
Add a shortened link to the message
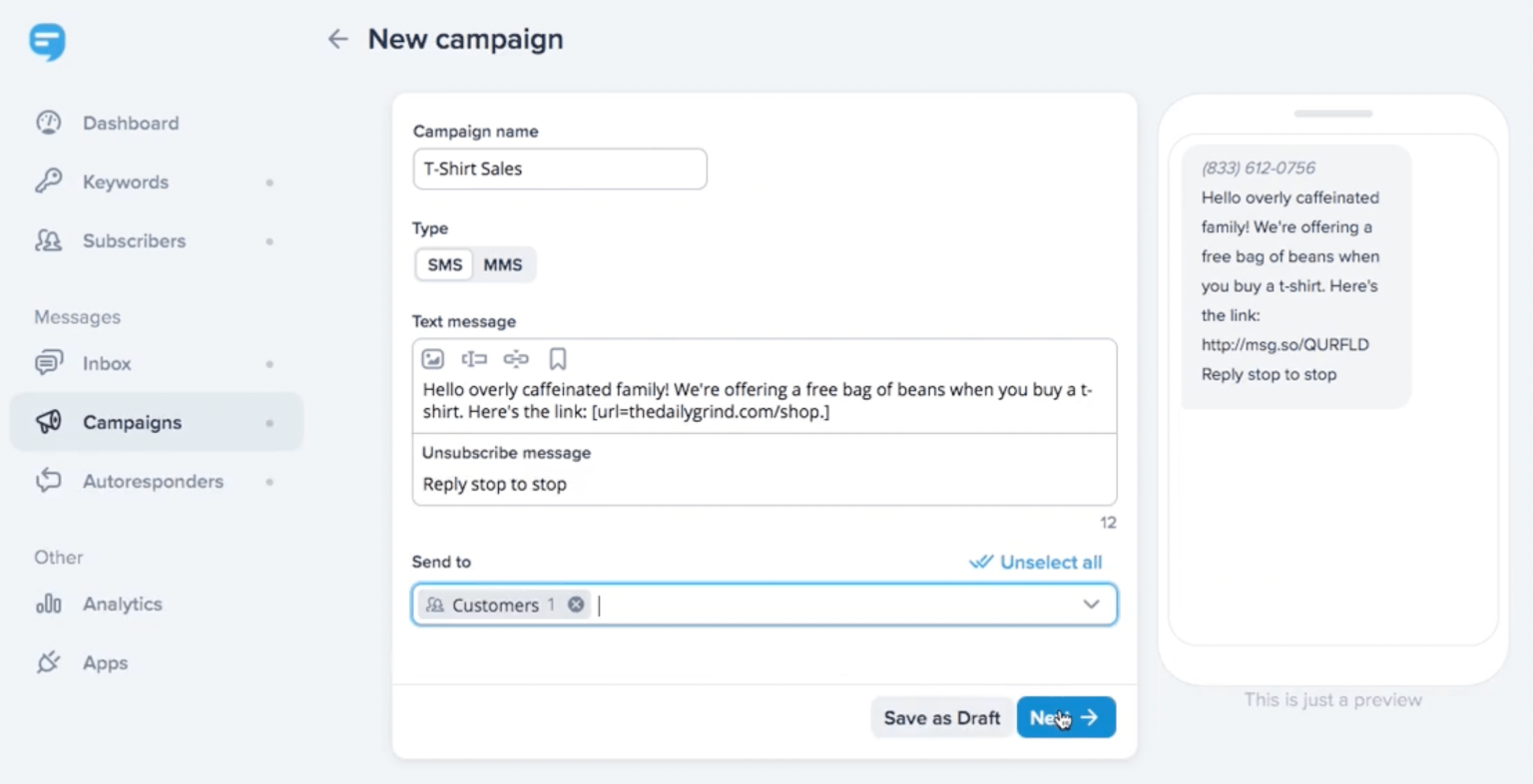(516, 358)
